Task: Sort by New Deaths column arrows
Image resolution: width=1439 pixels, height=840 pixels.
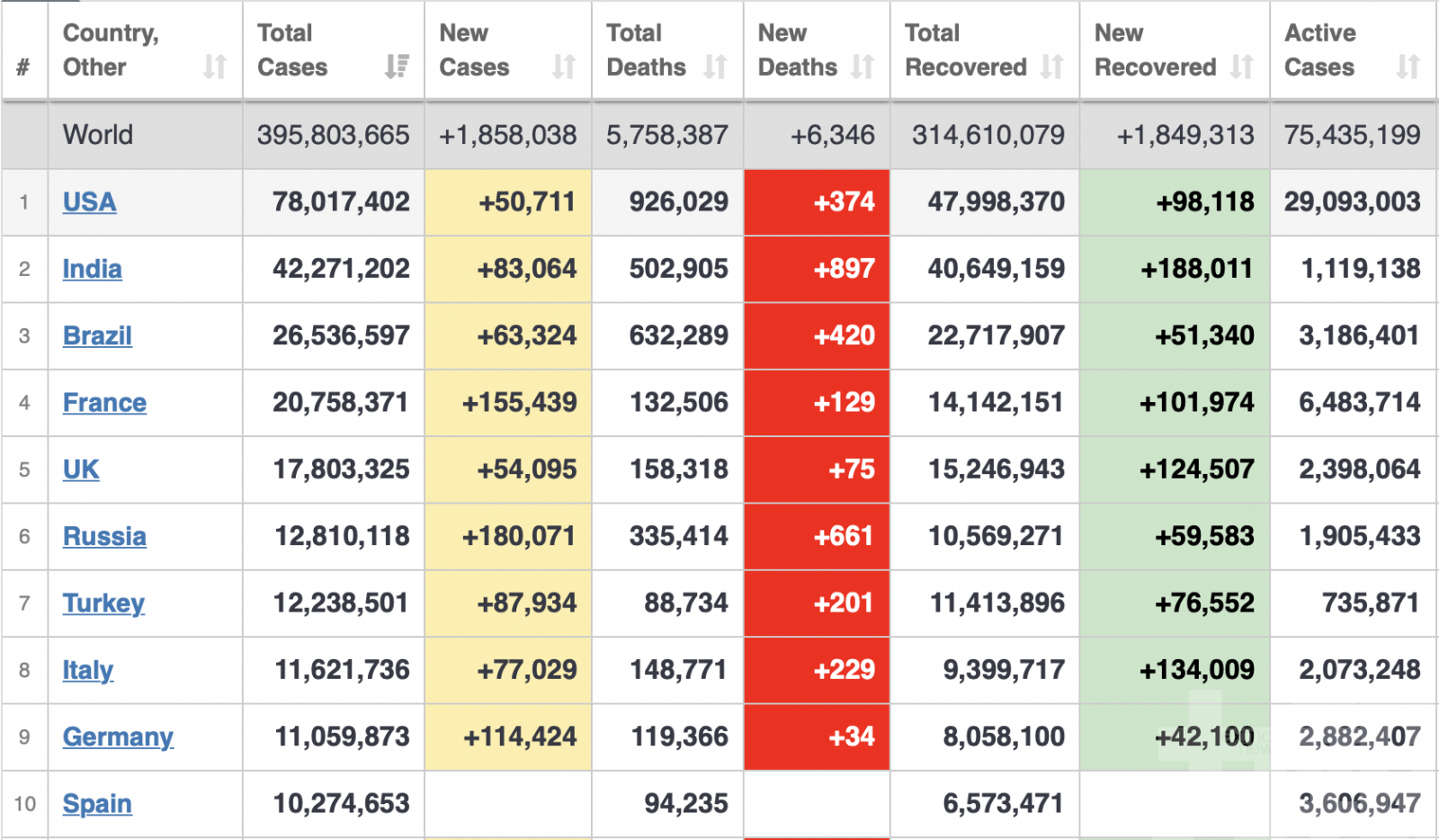Action: (863, 67)
